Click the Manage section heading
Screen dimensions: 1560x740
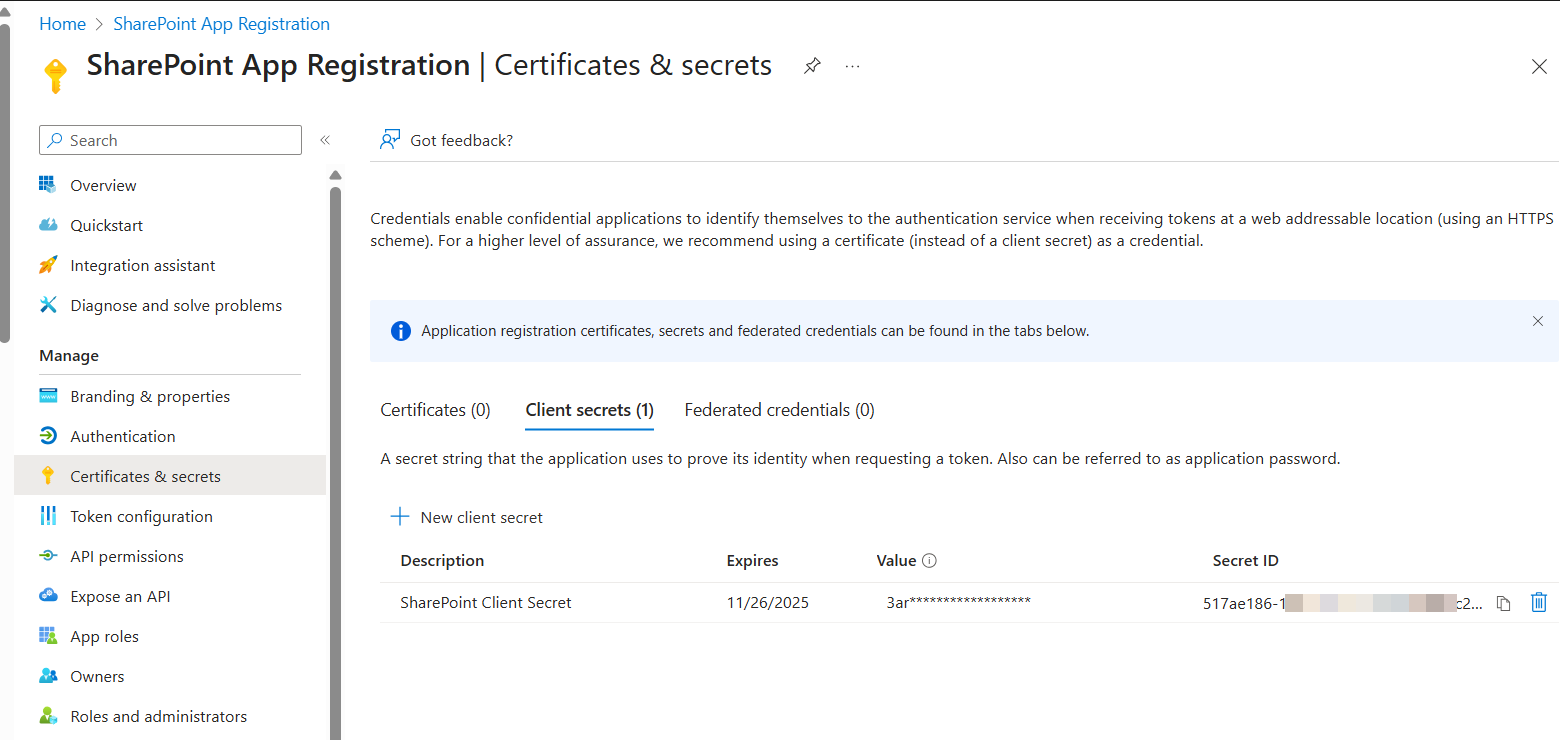click(69, 356)
